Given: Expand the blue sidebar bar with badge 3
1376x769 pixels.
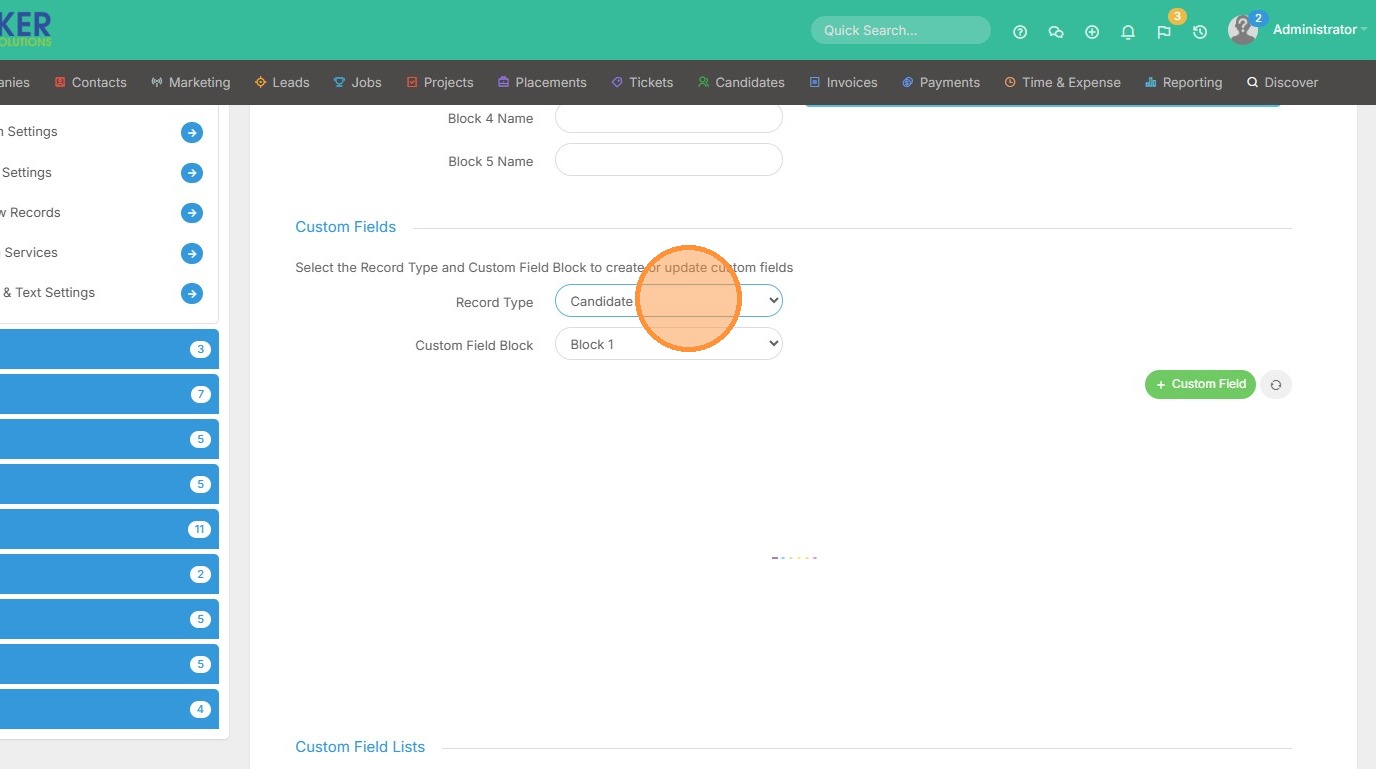Looking at the screenshot, I should point(109,349).
